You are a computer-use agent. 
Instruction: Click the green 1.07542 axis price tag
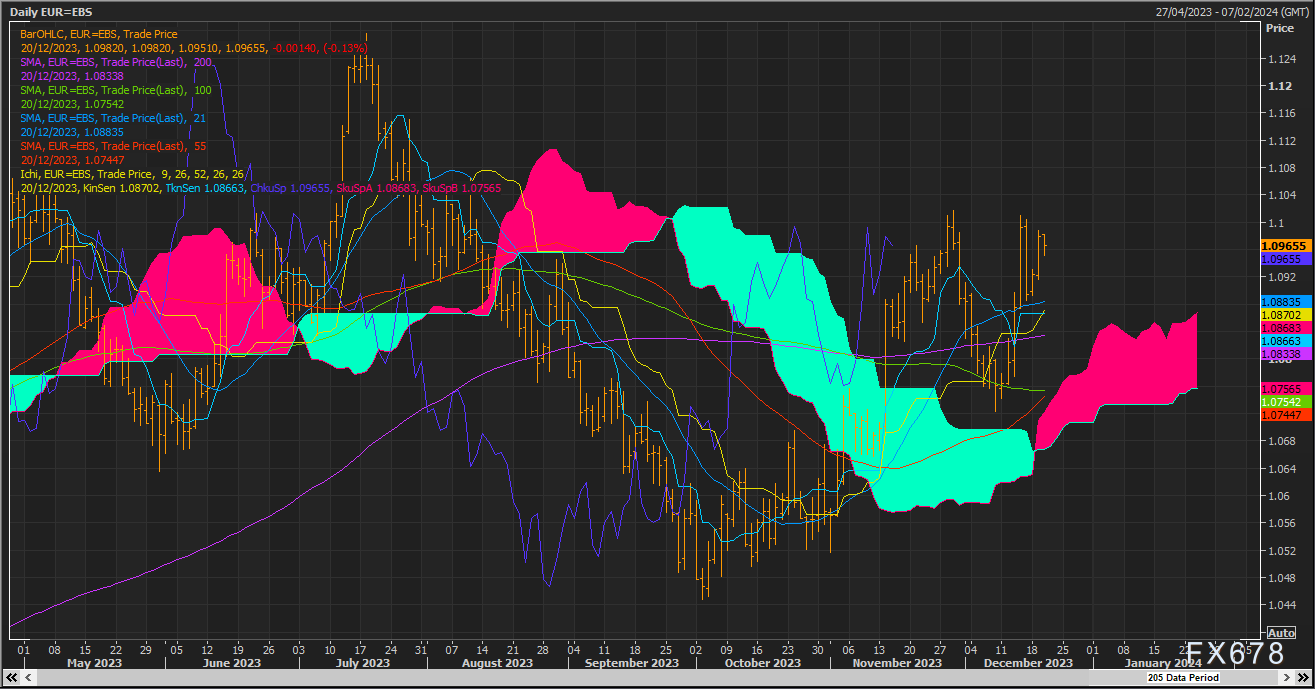point(1285,401)
